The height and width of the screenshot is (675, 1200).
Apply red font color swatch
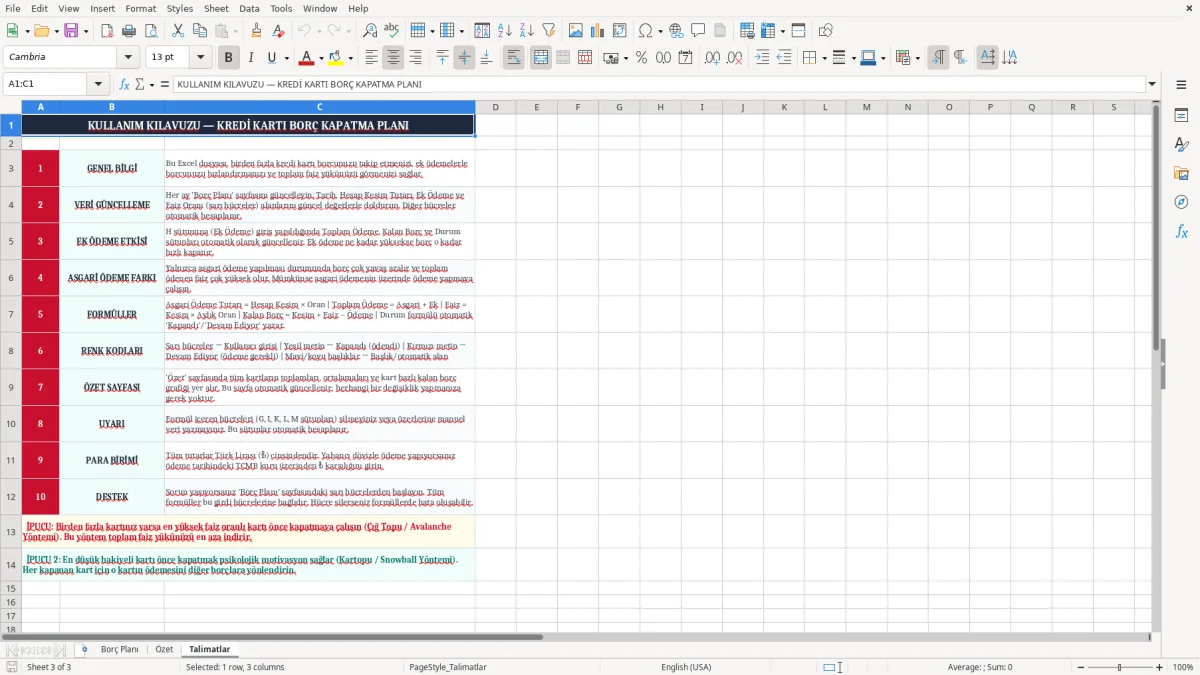click(x=307, y=58)
